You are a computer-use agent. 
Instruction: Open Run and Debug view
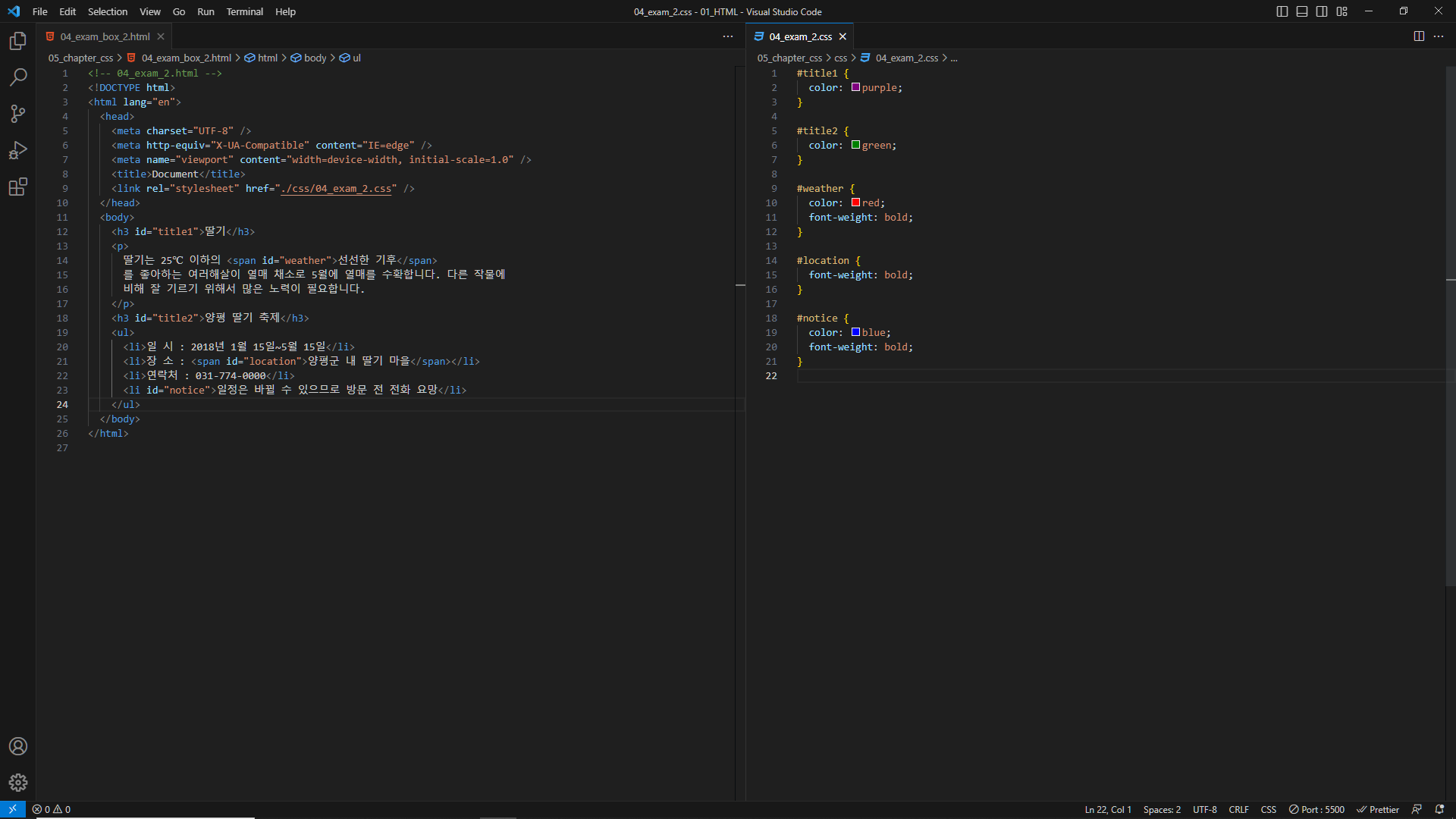[18, 150]
